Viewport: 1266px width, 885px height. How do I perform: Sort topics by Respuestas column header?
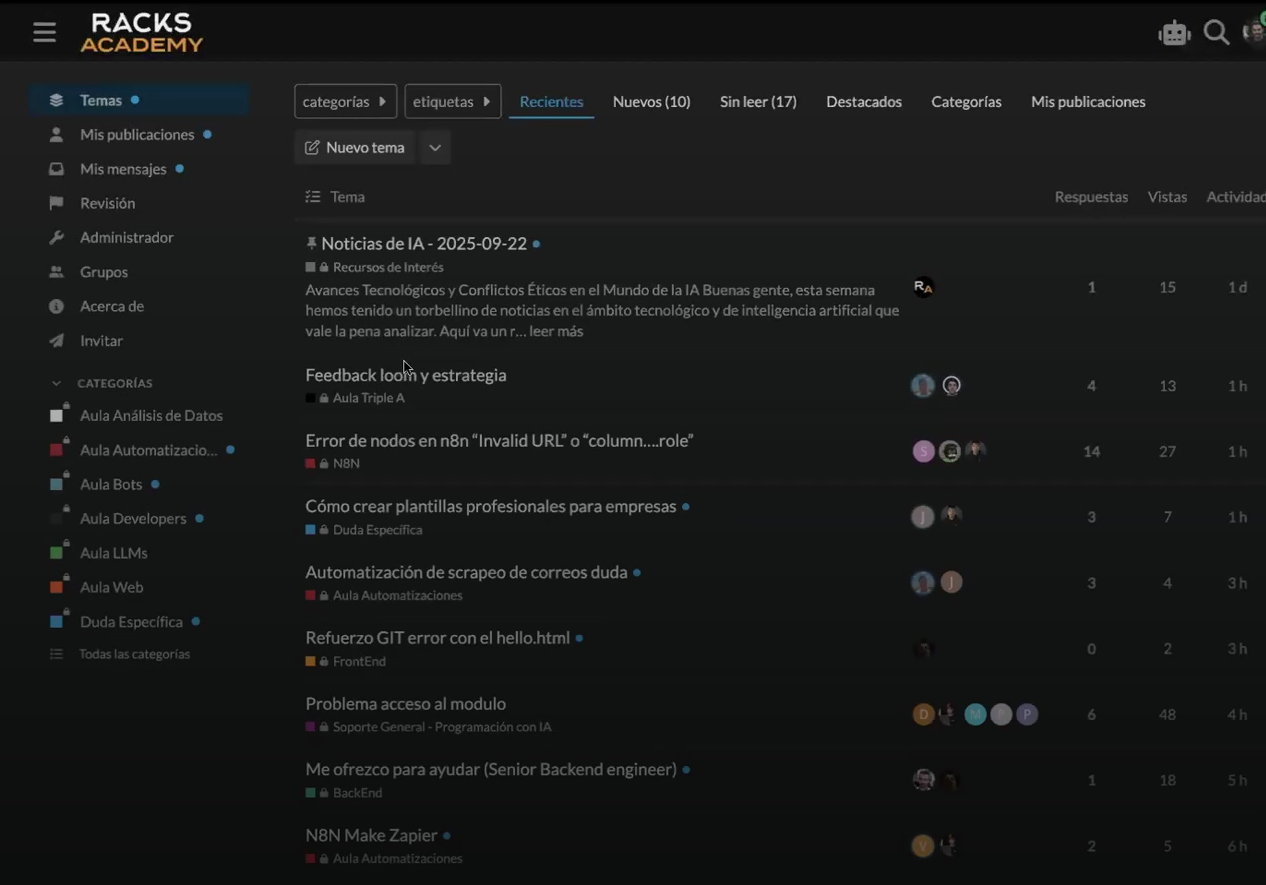click(1090, 197)
